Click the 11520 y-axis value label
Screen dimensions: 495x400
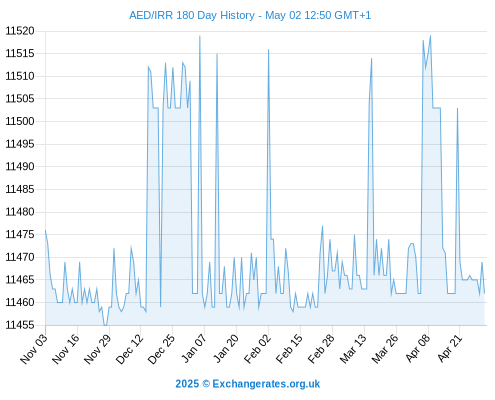(20, 31)
